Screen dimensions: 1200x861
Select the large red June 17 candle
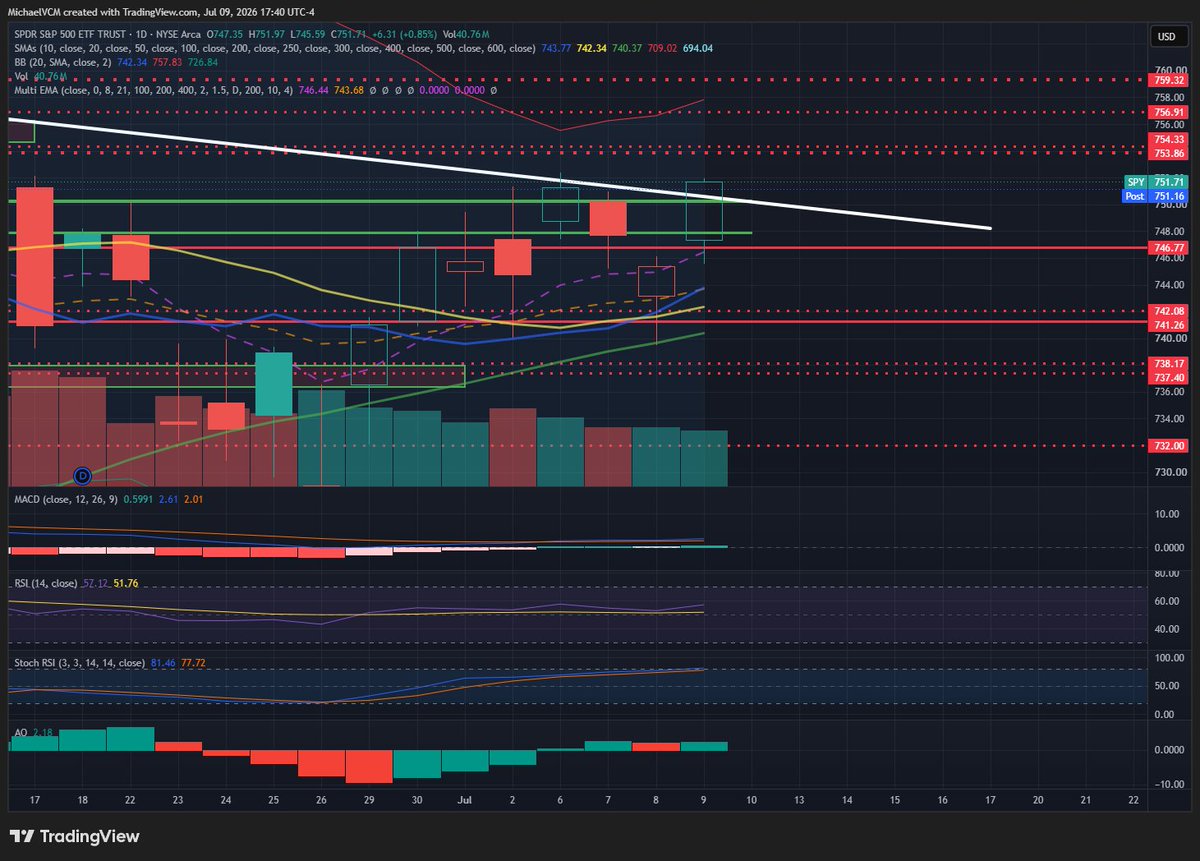click(x=35, y=256)
